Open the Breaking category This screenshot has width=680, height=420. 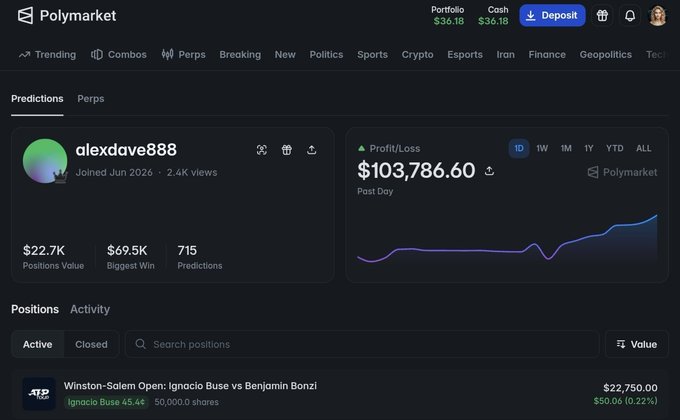pos(240,55)
